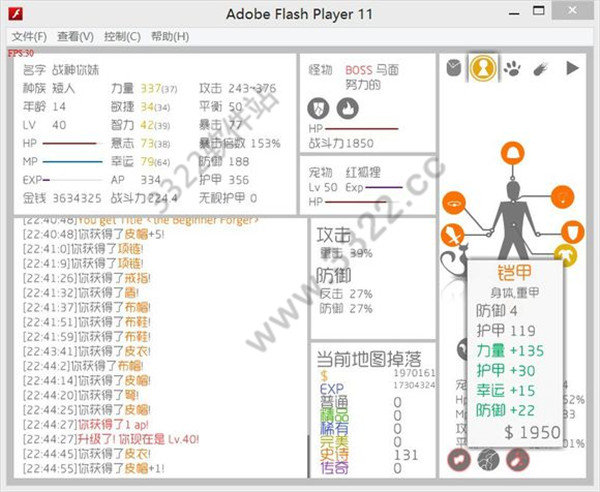The image size is (600, 492).
Task: Click the player HP bar
Action: tap(73, 143)
